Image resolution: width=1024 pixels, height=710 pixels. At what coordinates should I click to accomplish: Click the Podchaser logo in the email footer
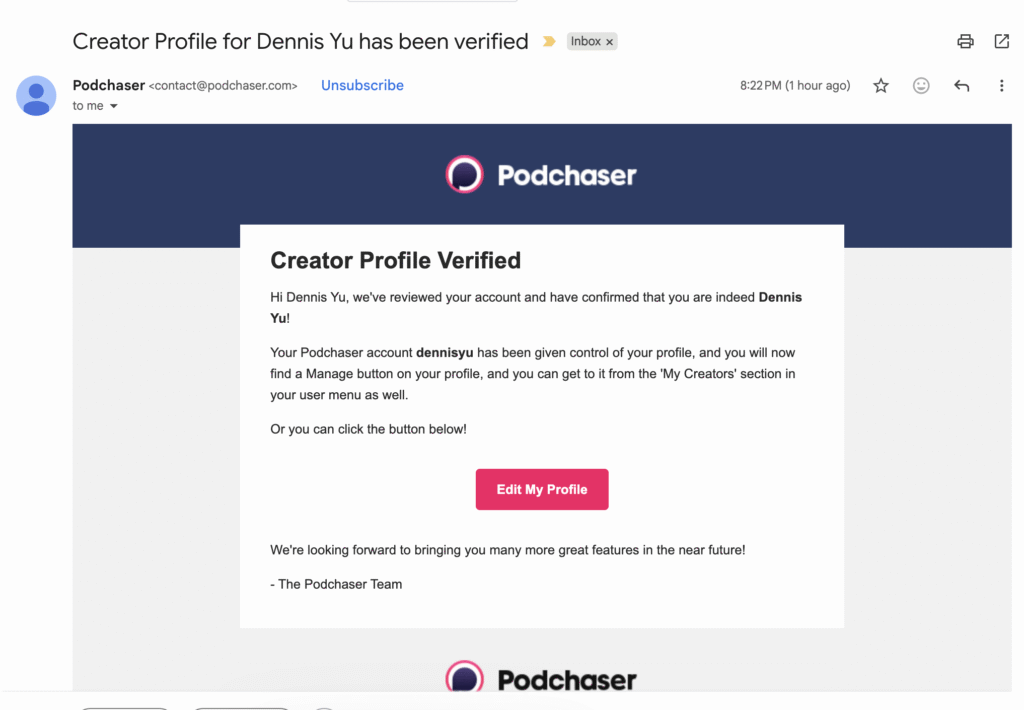[541, 676]
